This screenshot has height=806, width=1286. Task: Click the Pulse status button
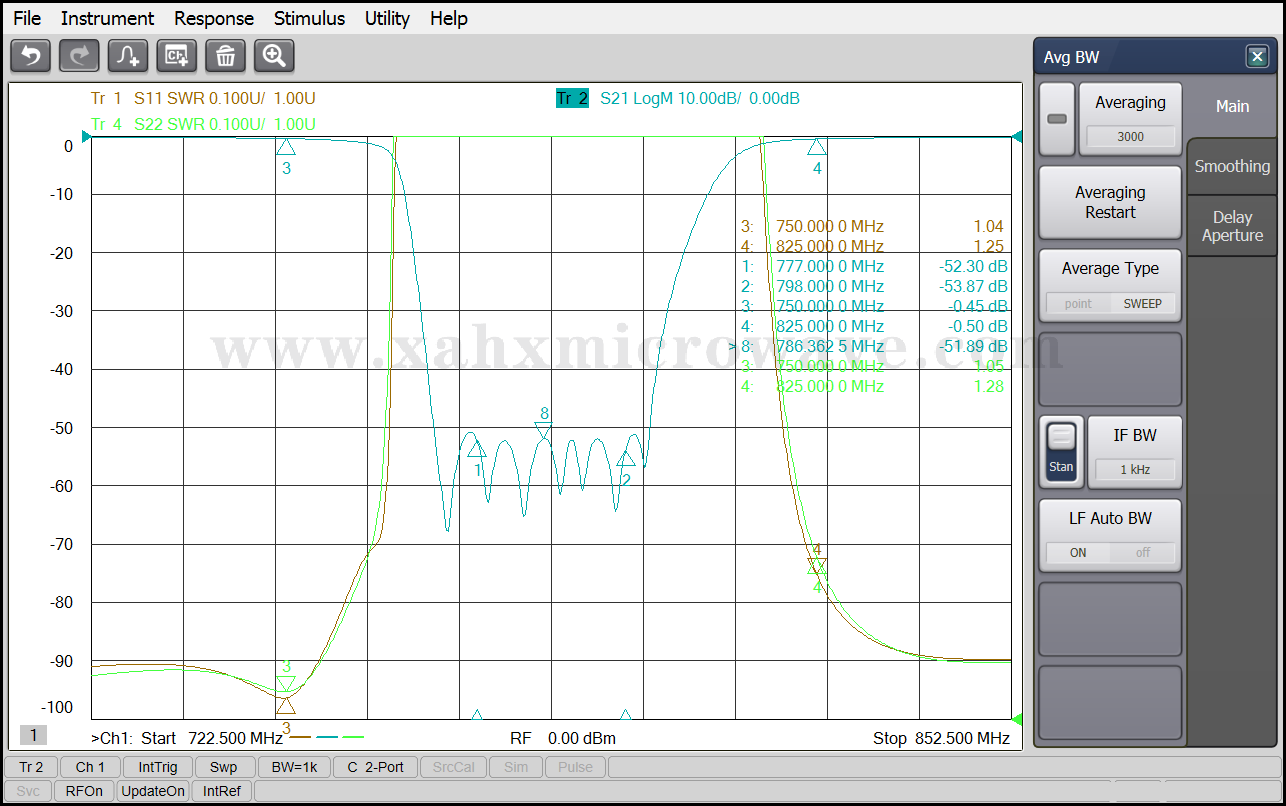(x=575, y=767)
